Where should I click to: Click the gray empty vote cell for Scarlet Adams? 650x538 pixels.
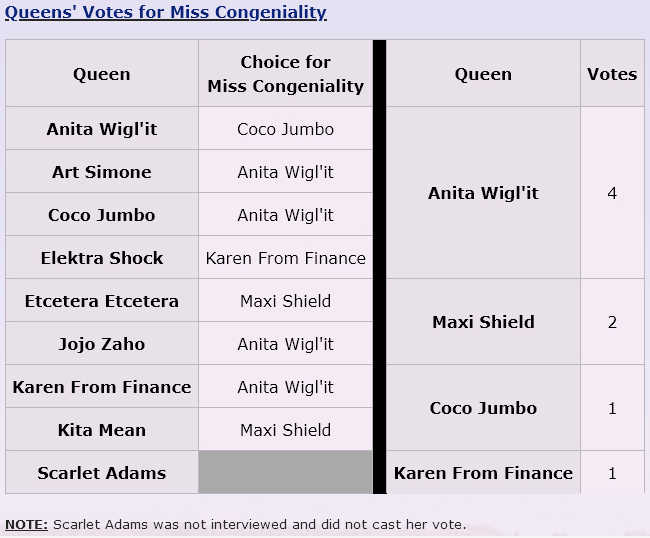point(286,473)
